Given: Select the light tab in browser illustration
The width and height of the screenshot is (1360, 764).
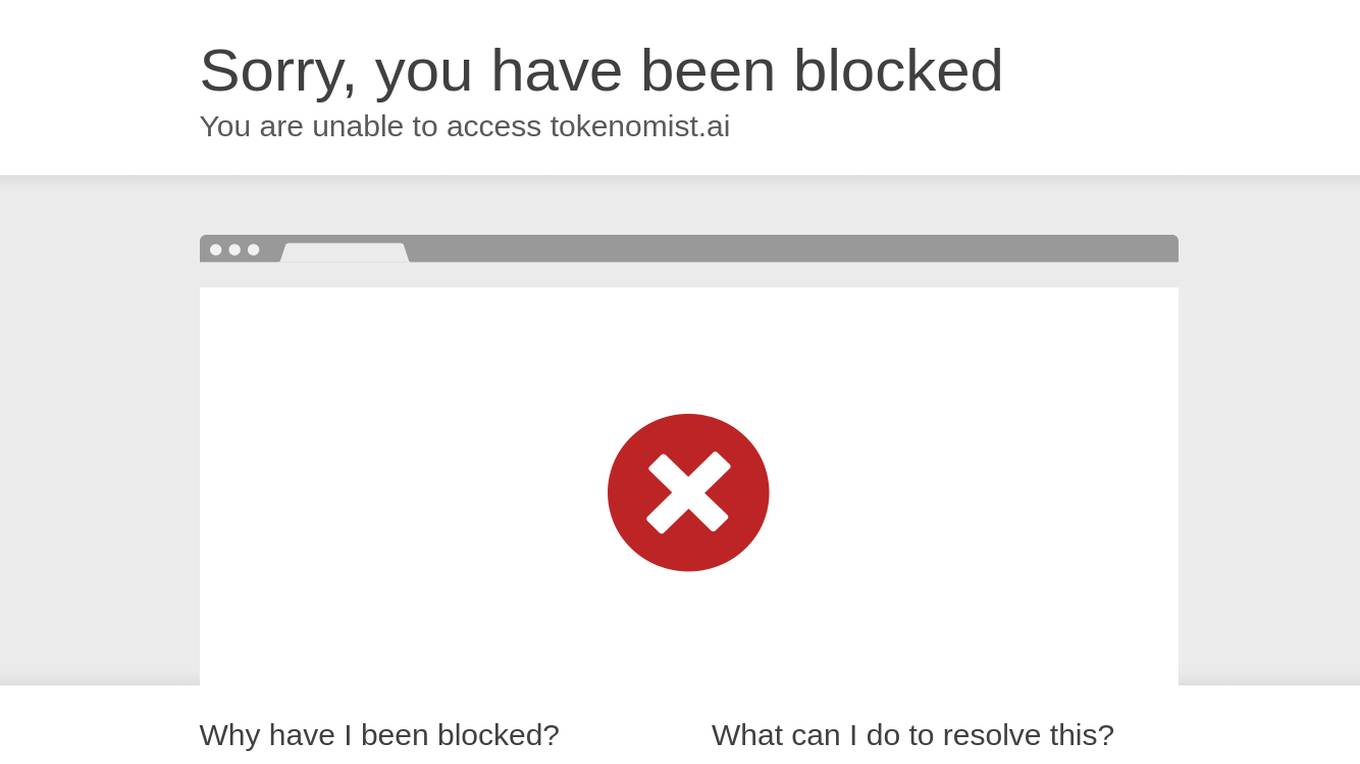Looking at the screenshot, I should pos(344,253).
